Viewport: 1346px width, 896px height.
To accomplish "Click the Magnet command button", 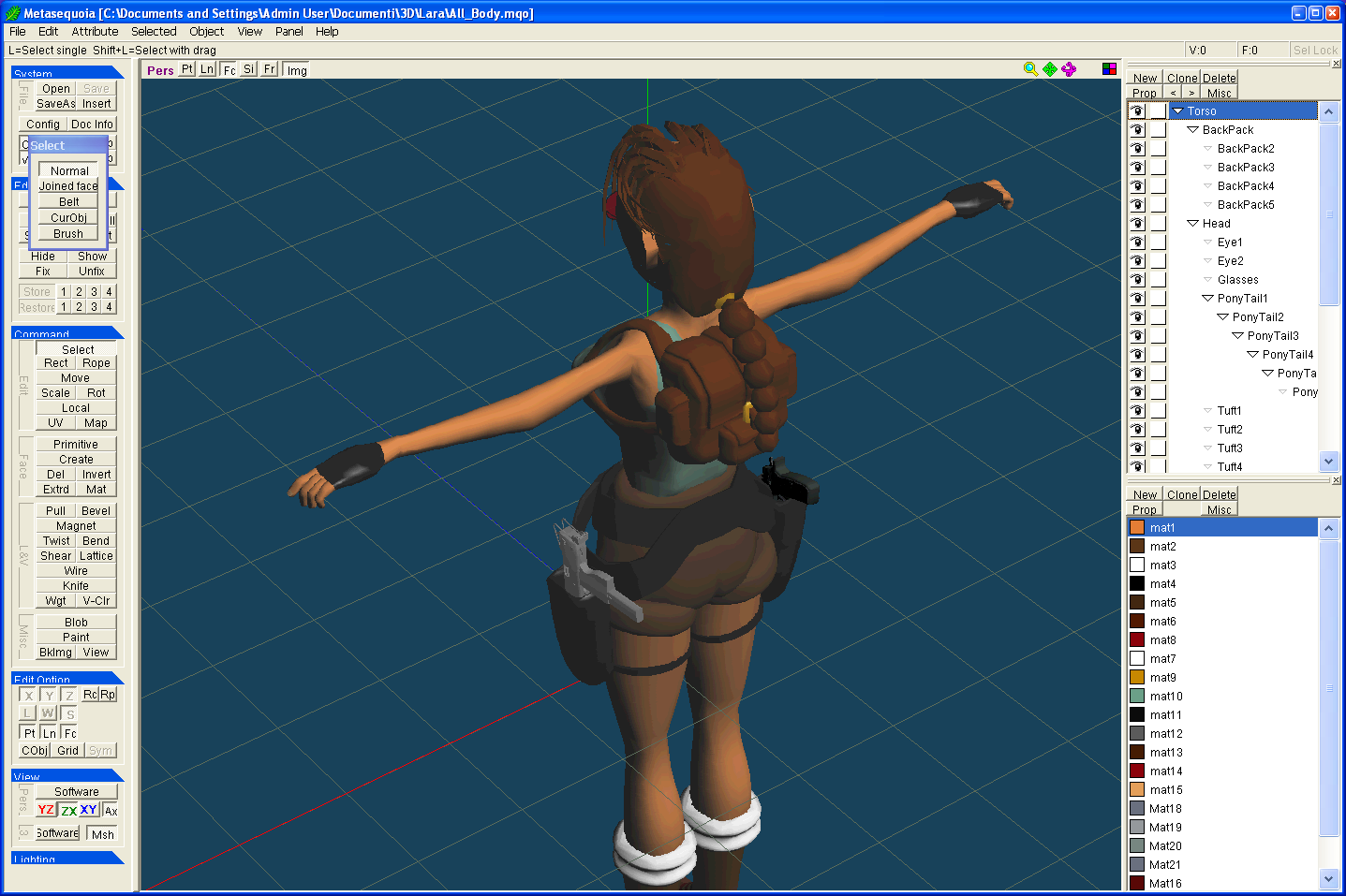I will pos(76,526).
